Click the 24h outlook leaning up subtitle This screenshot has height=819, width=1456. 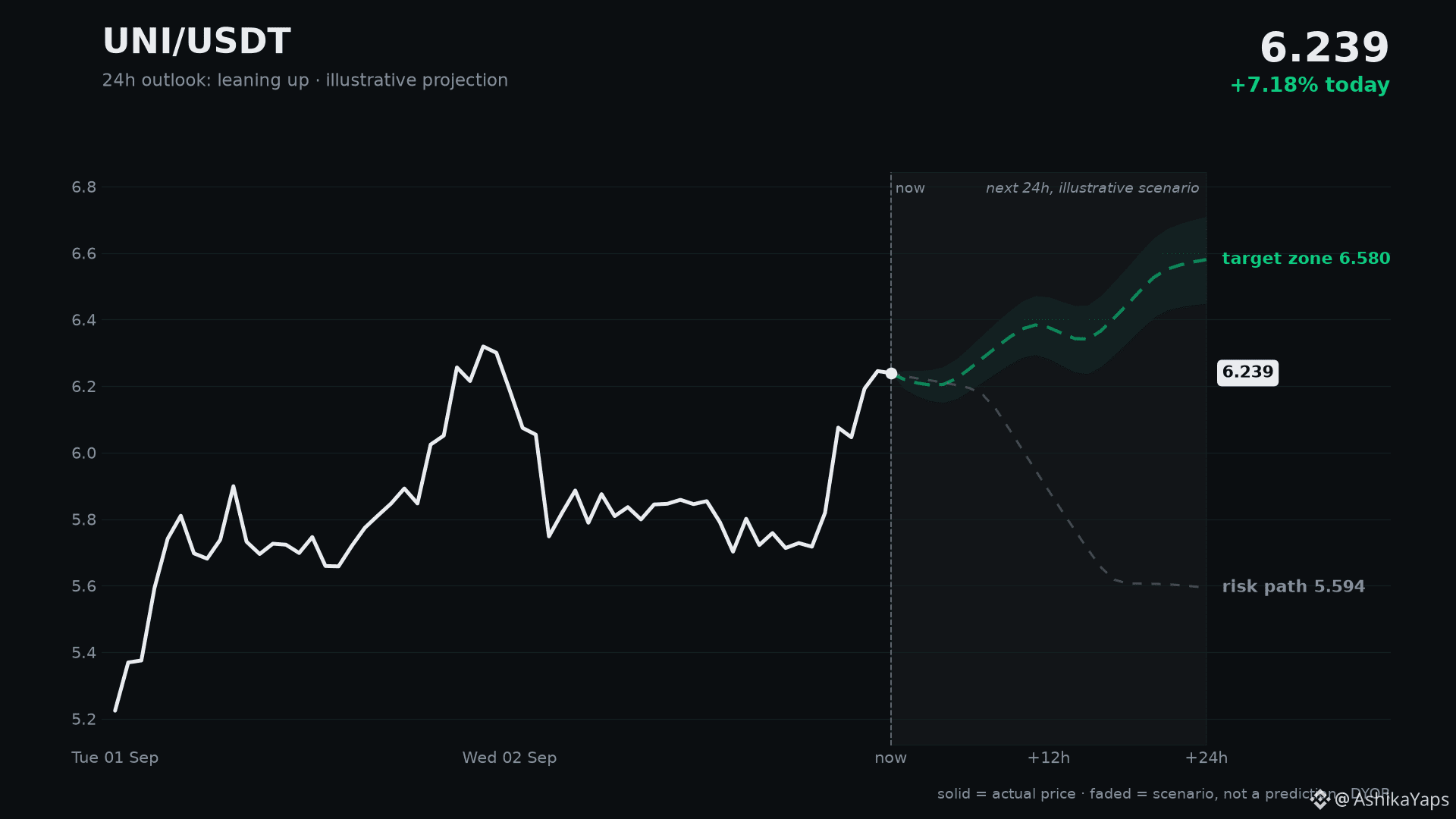point(305,80)
